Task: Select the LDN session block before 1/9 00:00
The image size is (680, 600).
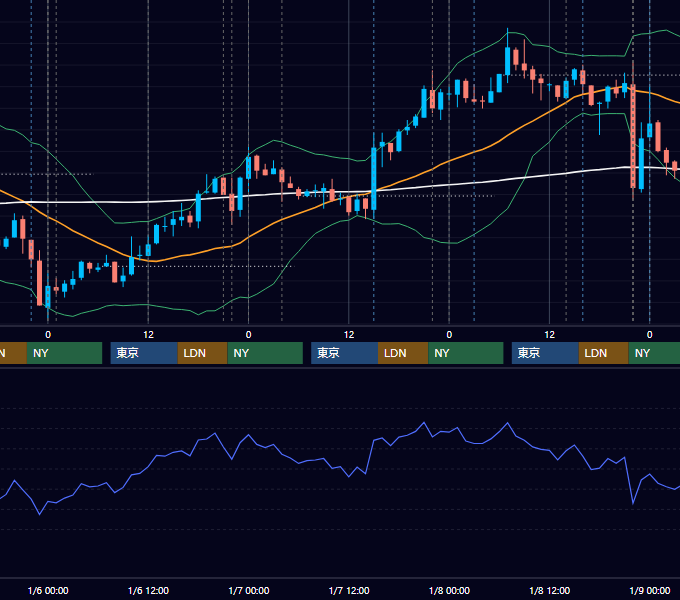Action: tap(603, 353)
